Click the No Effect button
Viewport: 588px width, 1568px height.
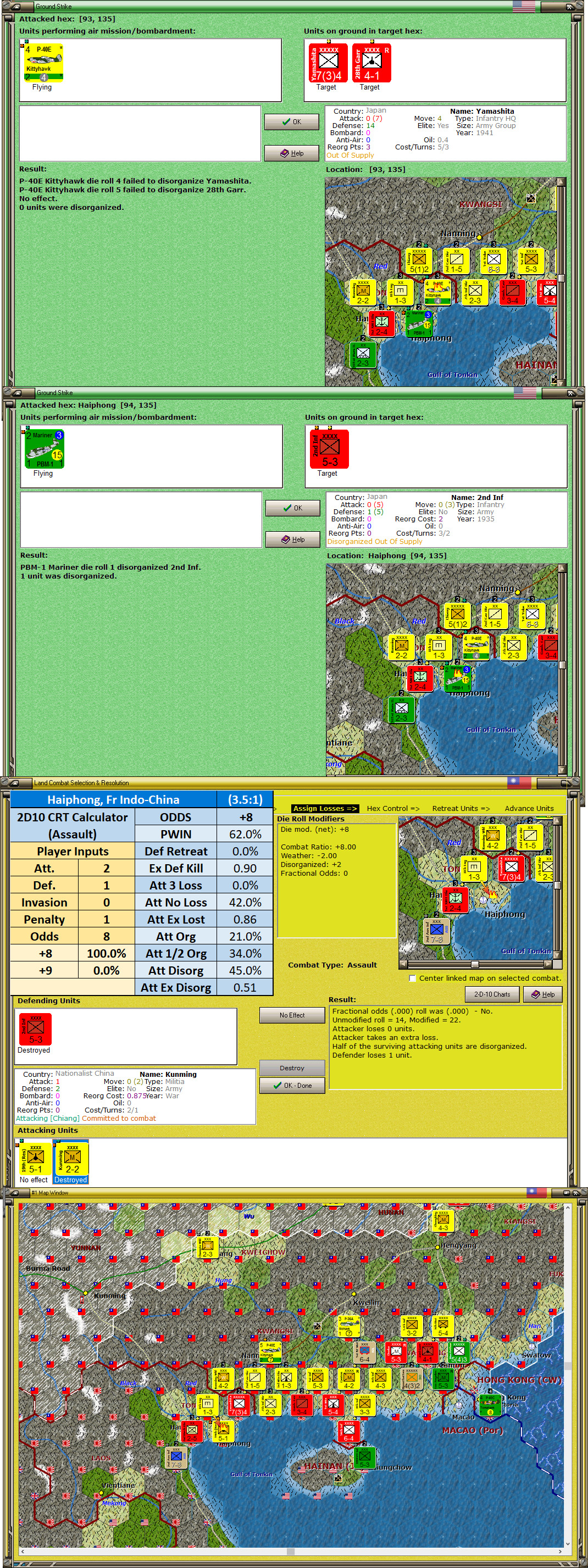click(x=292, y=1015)
